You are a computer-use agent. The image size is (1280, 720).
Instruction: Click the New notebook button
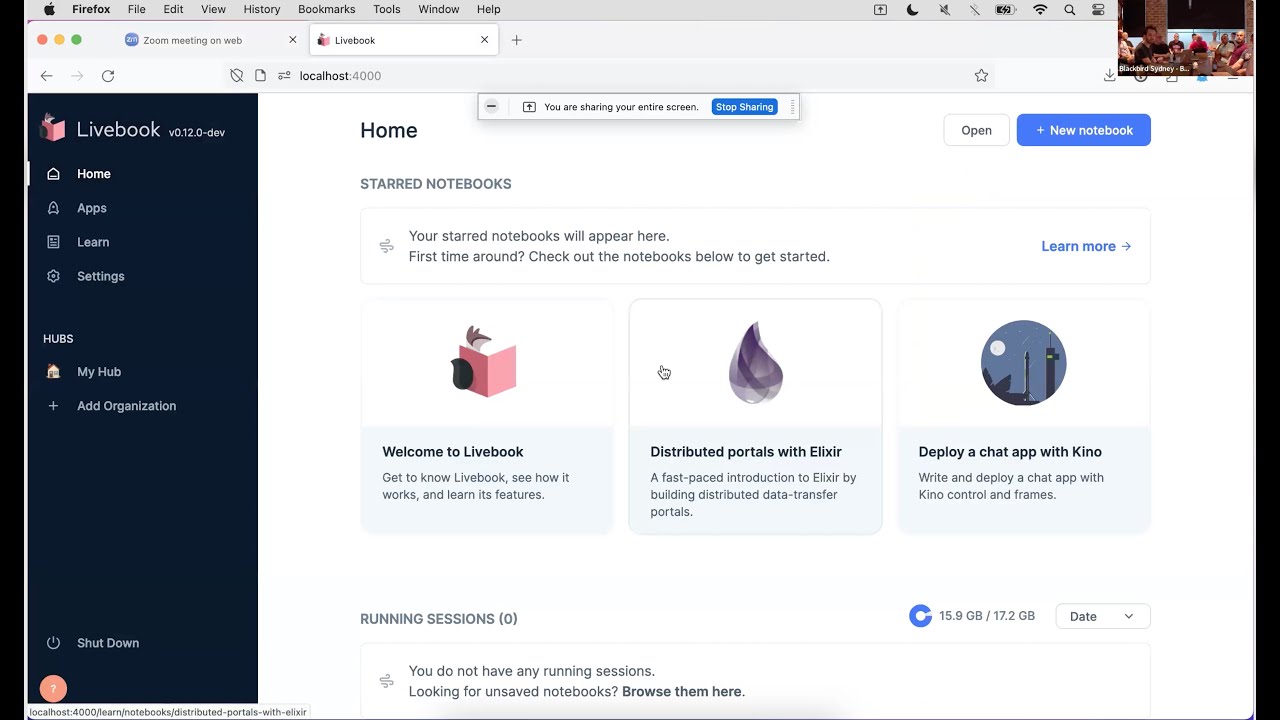[x=1084, y=130]
